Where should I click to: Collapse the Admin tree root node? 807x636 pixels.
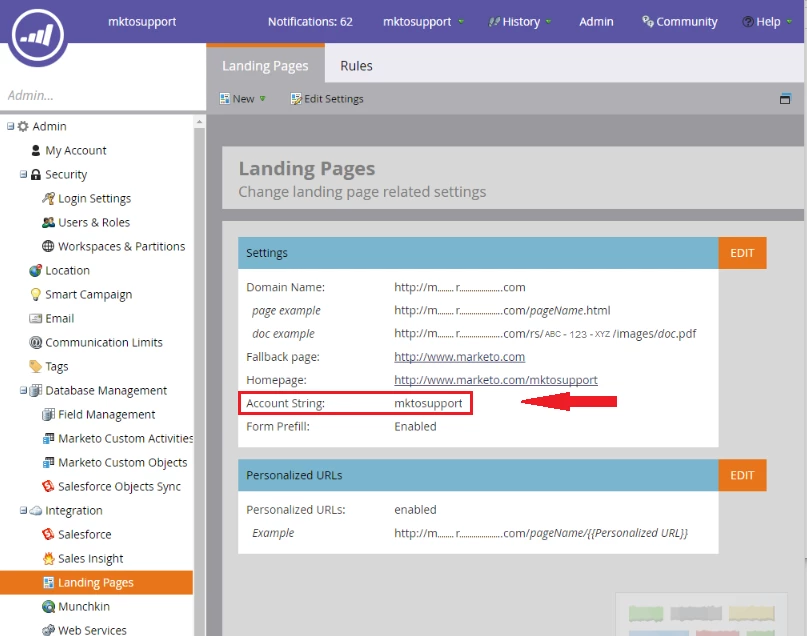tap(10, 126)
